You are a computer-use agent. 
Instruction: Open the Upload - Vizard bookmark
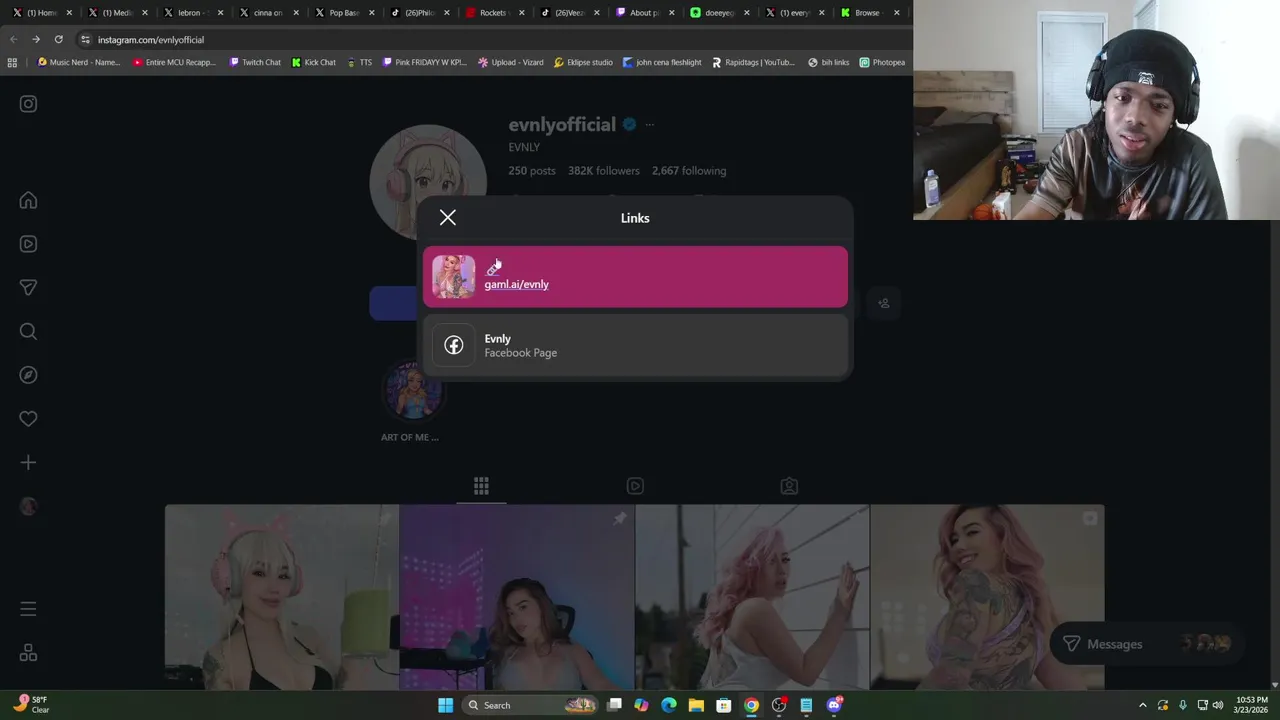point(511,62)
